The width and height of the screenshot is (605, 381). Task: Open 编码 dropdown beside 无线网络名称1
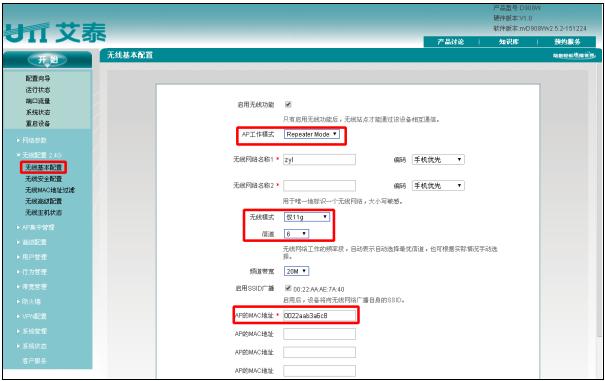click(438, 159)
